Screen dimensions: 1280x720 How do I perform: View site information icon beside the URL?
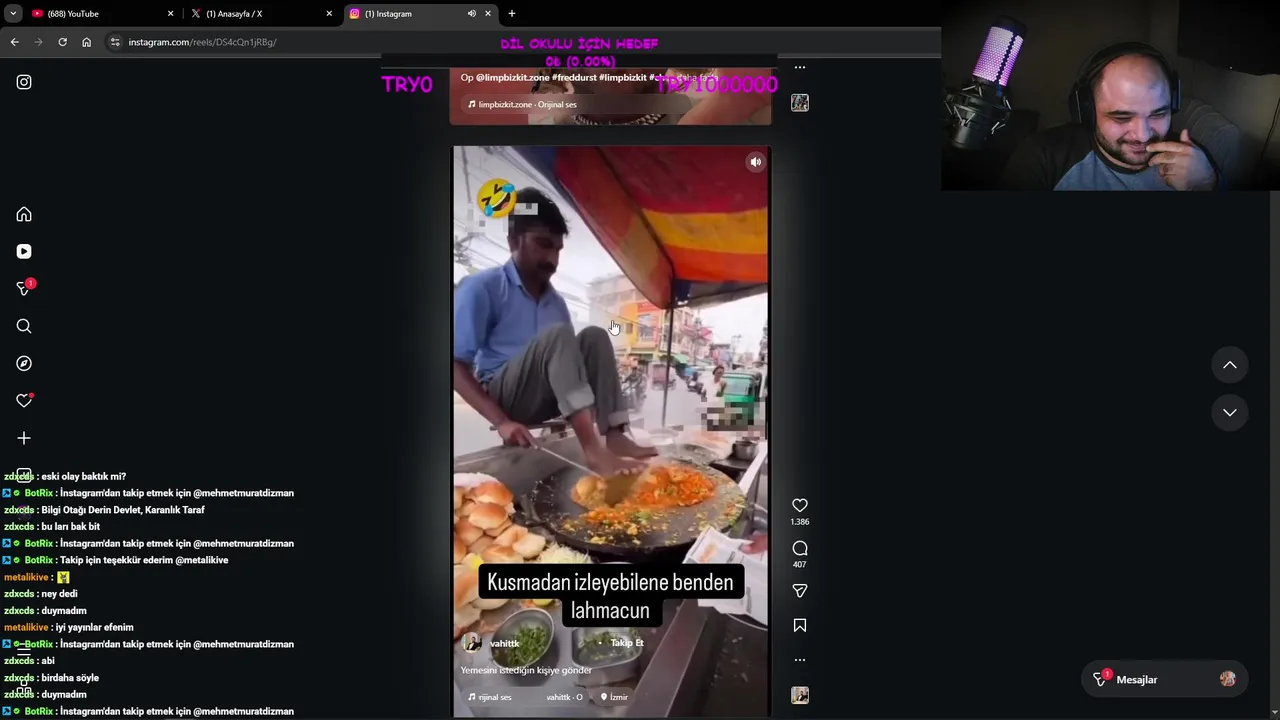pyautogui.click(x=115, y=42)
